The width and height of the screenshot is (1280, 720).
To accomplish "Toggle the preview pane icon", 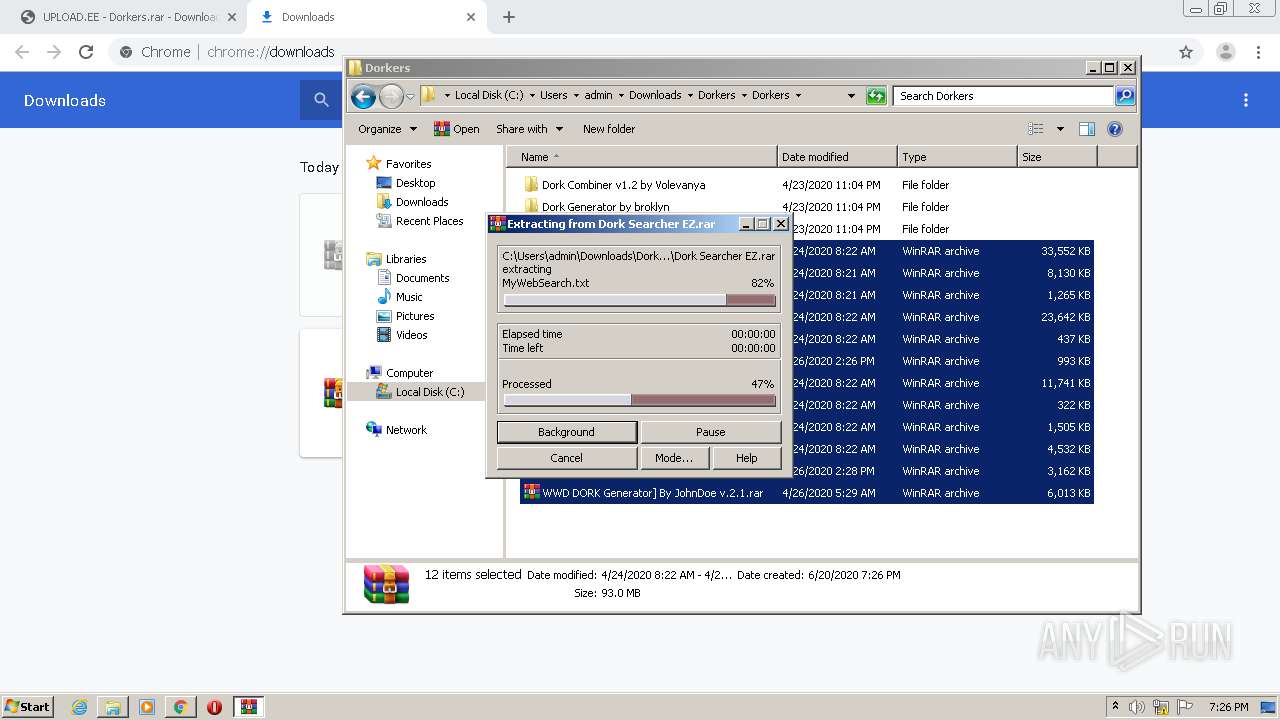I will click(x=1087, y=129).
